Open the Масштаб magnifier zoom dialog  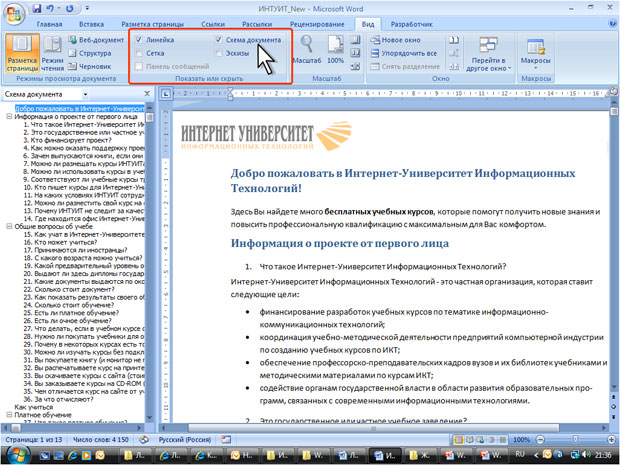(307, 49)
